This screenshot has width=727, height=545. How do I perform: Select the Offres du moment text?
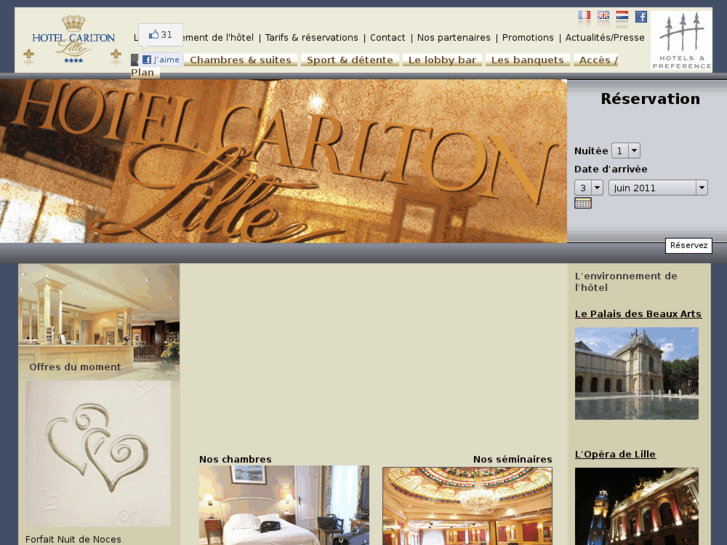pos(75,367)
